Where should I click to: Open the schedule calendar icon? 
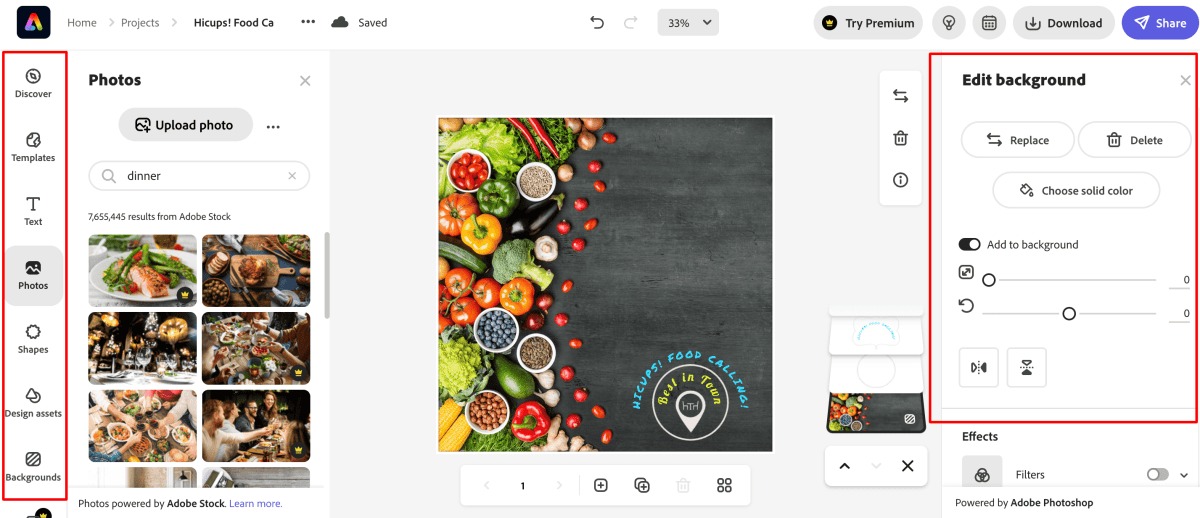[989, 23]
